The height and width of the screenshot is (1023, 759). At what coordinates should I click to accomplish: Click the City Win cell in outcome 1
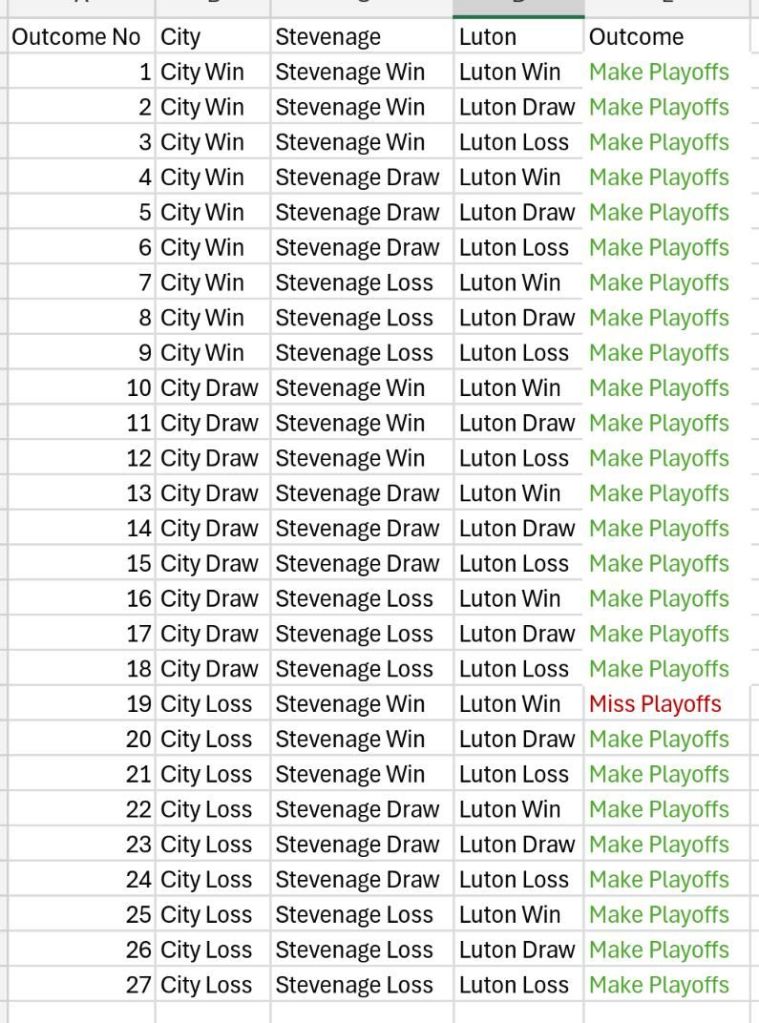pos(202,73)
